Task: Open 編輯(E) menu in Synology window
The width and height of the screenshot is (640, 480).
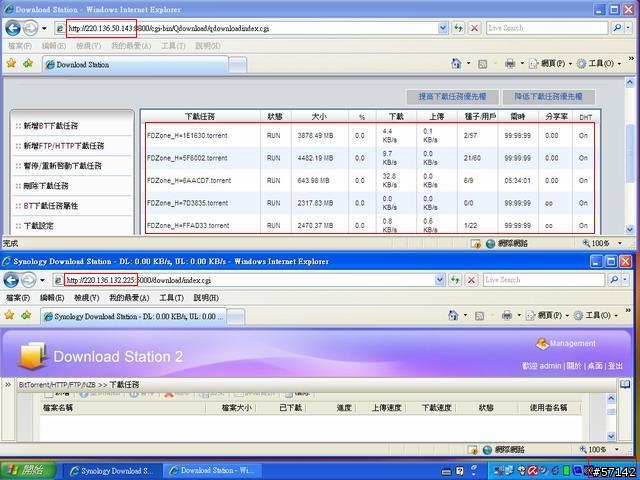Action: [x=52, y=298]
